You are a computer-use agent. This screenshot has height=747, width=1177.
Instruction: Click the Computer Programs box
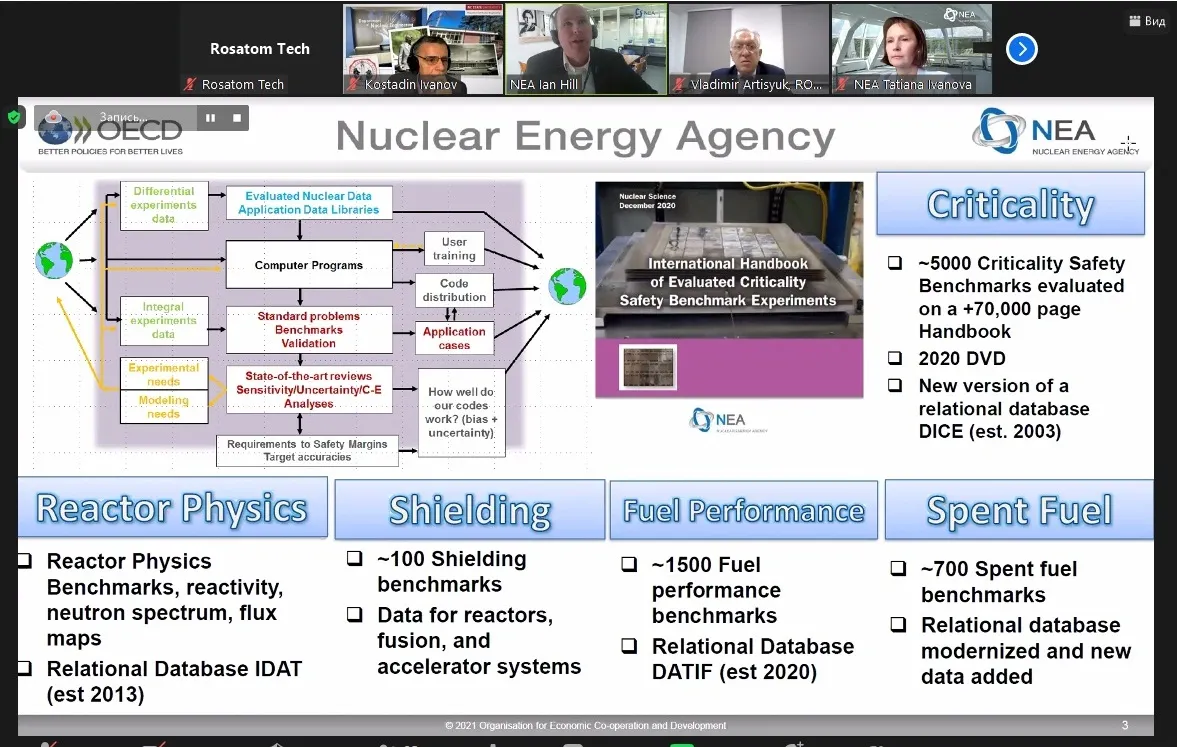pos(309,265)
